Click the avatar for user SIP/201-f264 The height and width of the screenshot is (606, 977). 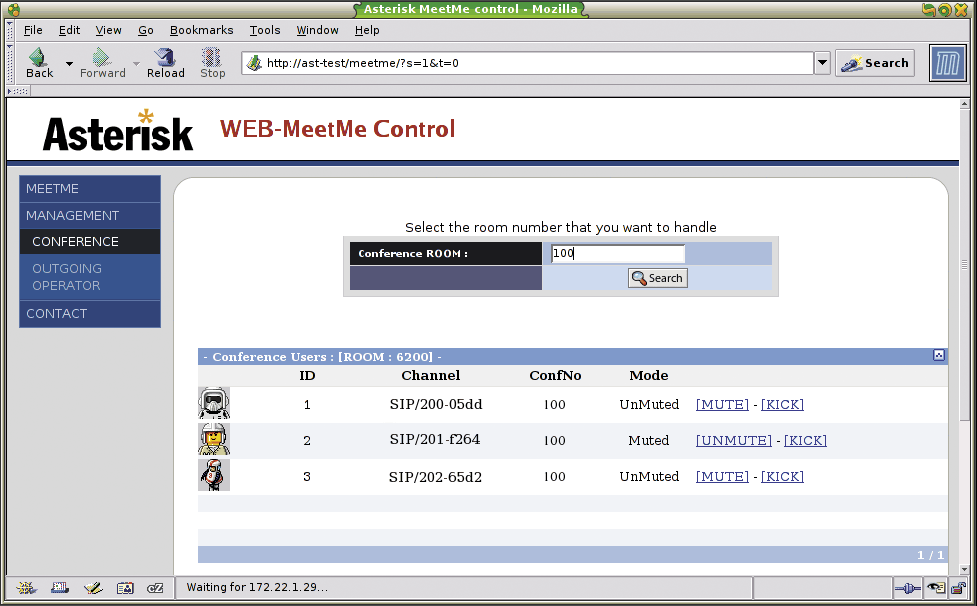tap(214, 439)
